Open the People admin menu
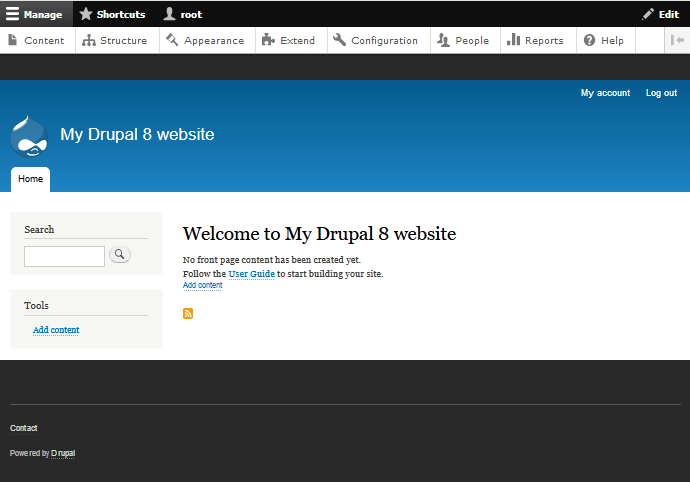690x482 pixels. 465,40
